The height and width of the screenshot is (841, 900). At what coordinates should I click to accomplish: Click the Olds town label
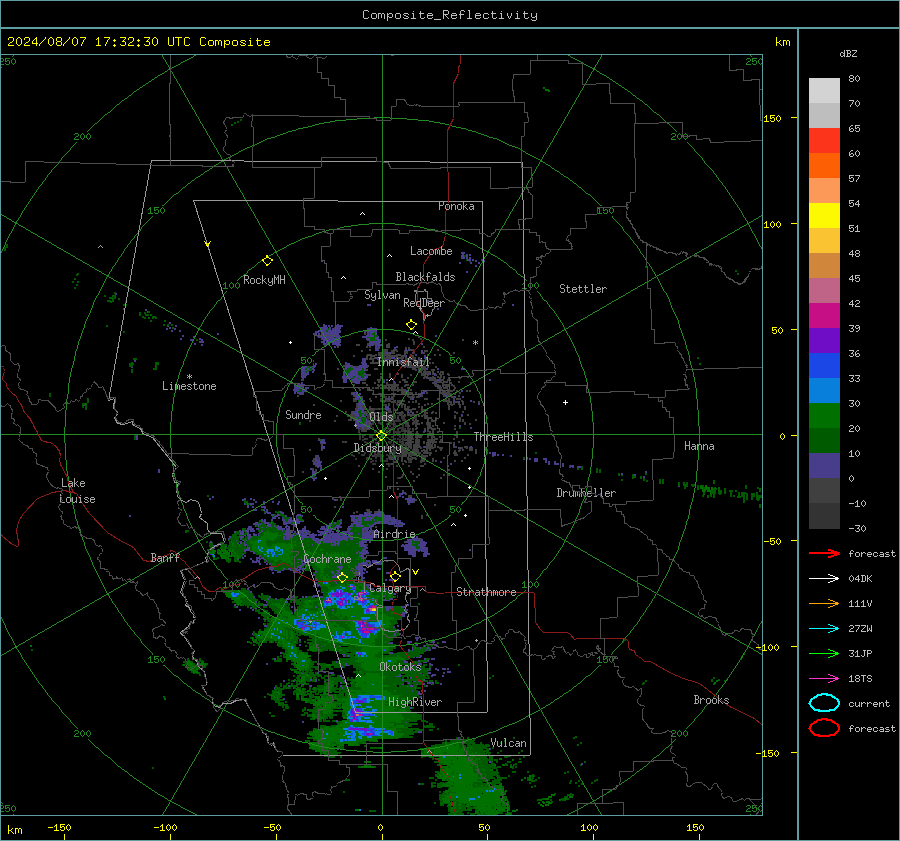click(381, 417)
